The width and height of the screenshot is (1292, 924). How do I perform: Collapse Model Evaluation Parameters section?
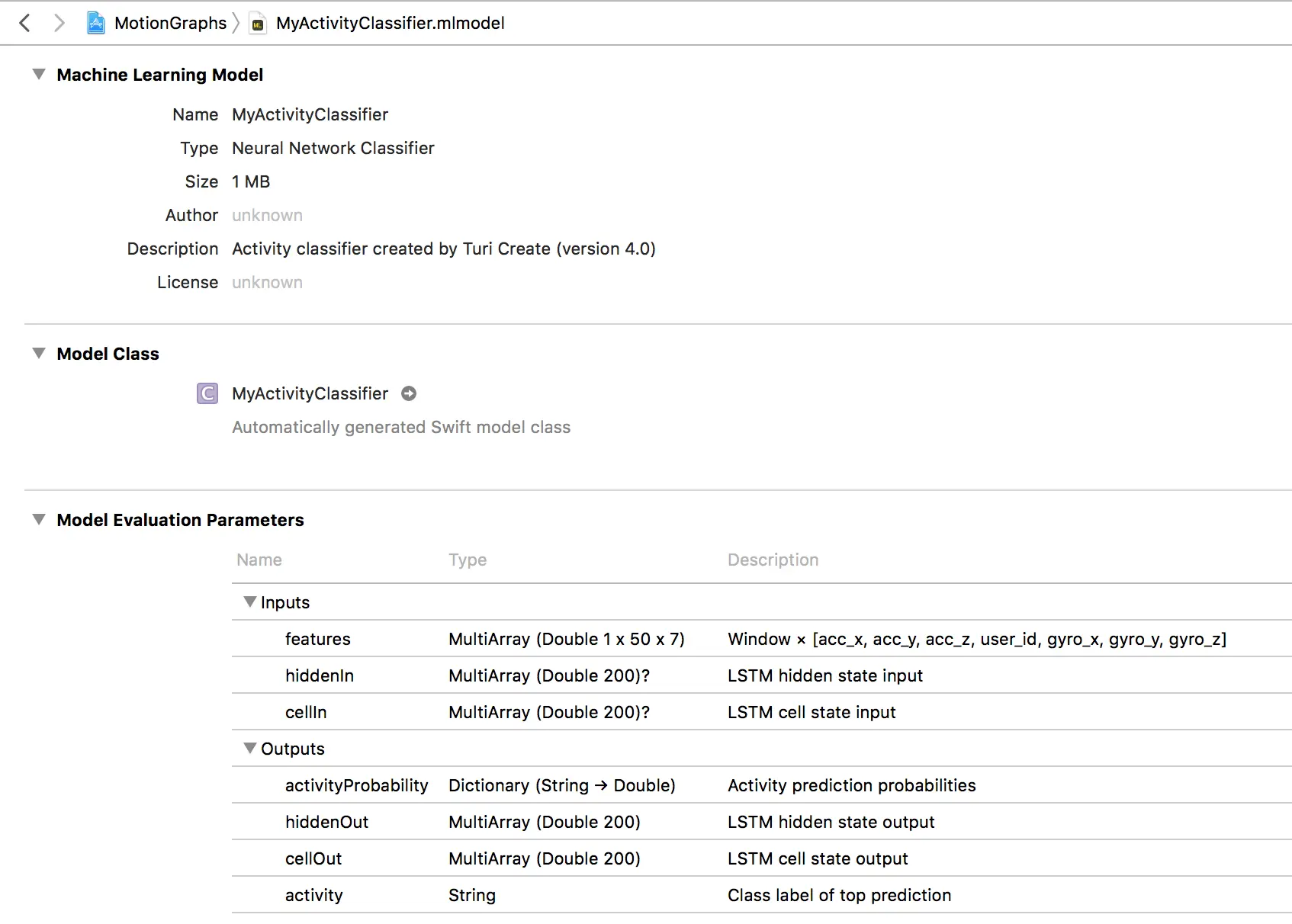(39, 520)
